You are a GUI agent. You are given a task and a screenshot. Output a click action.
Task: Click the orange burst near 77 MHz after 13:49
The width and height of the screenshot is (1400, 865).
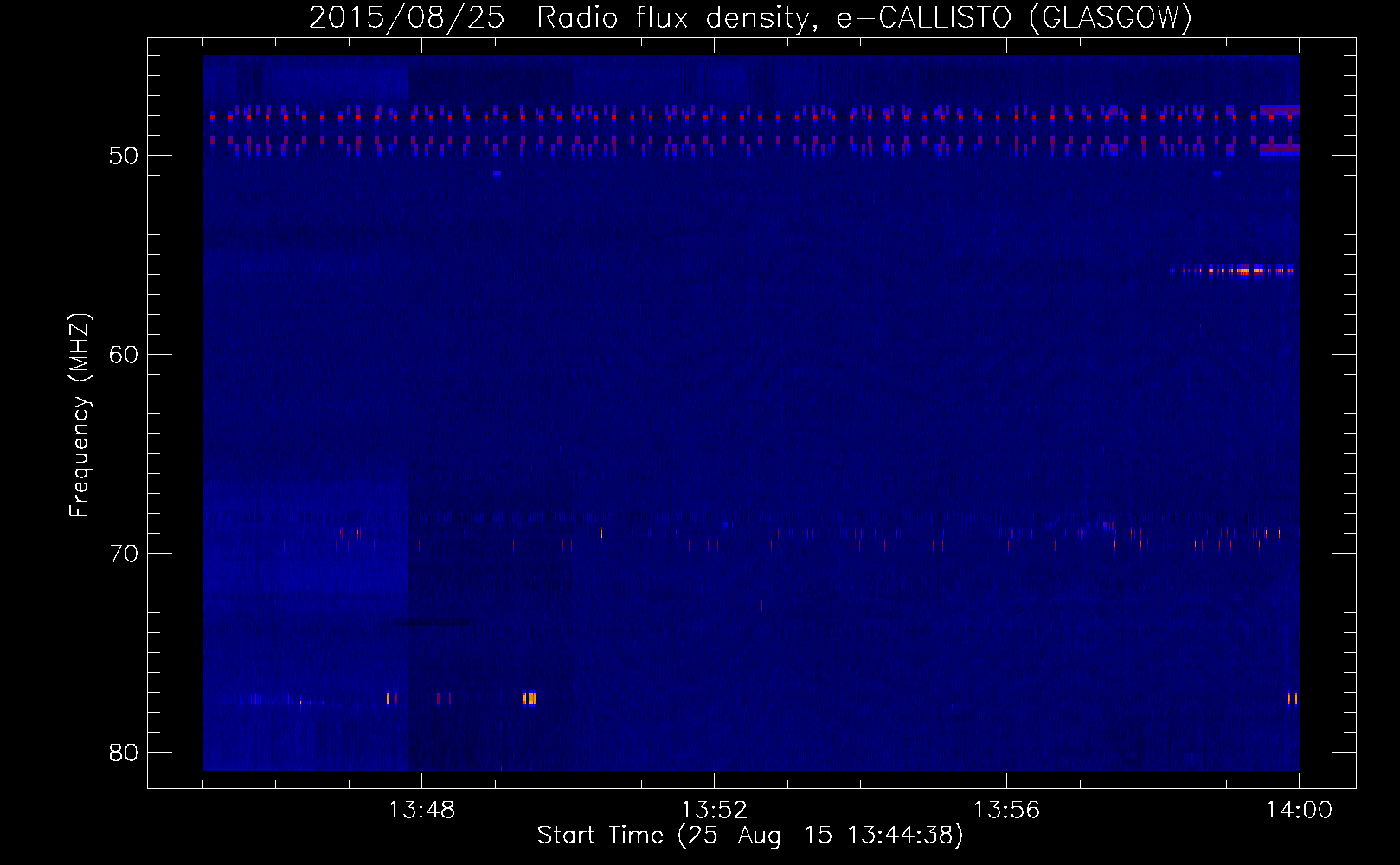[530, 698]
